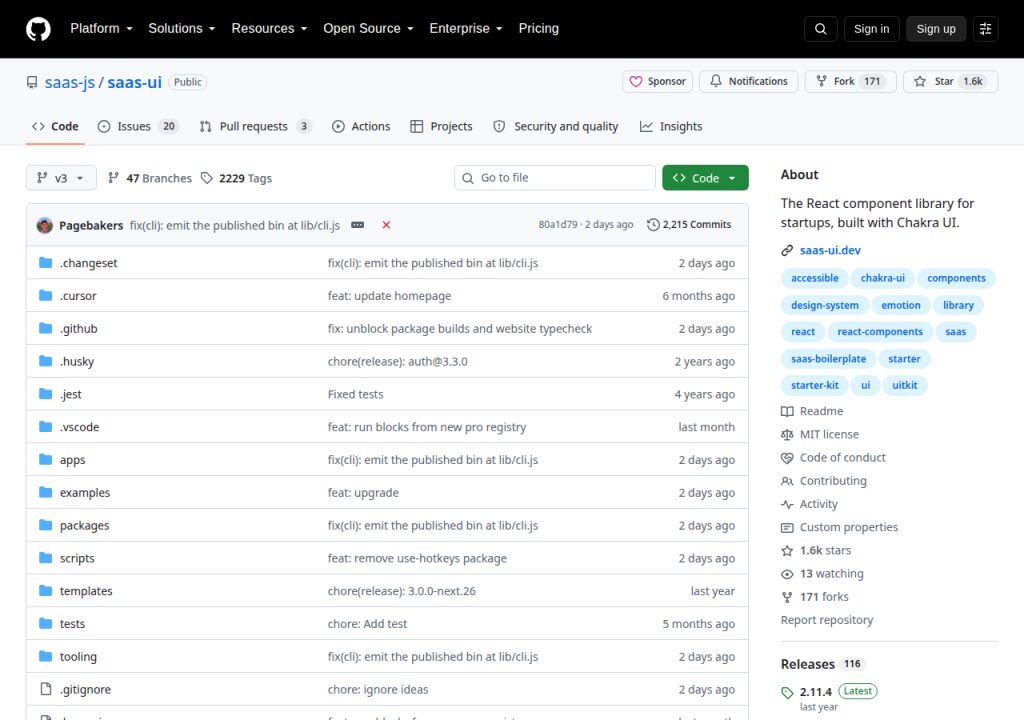
Task: Expand the Platform menu
Action: tap(101, 29)
